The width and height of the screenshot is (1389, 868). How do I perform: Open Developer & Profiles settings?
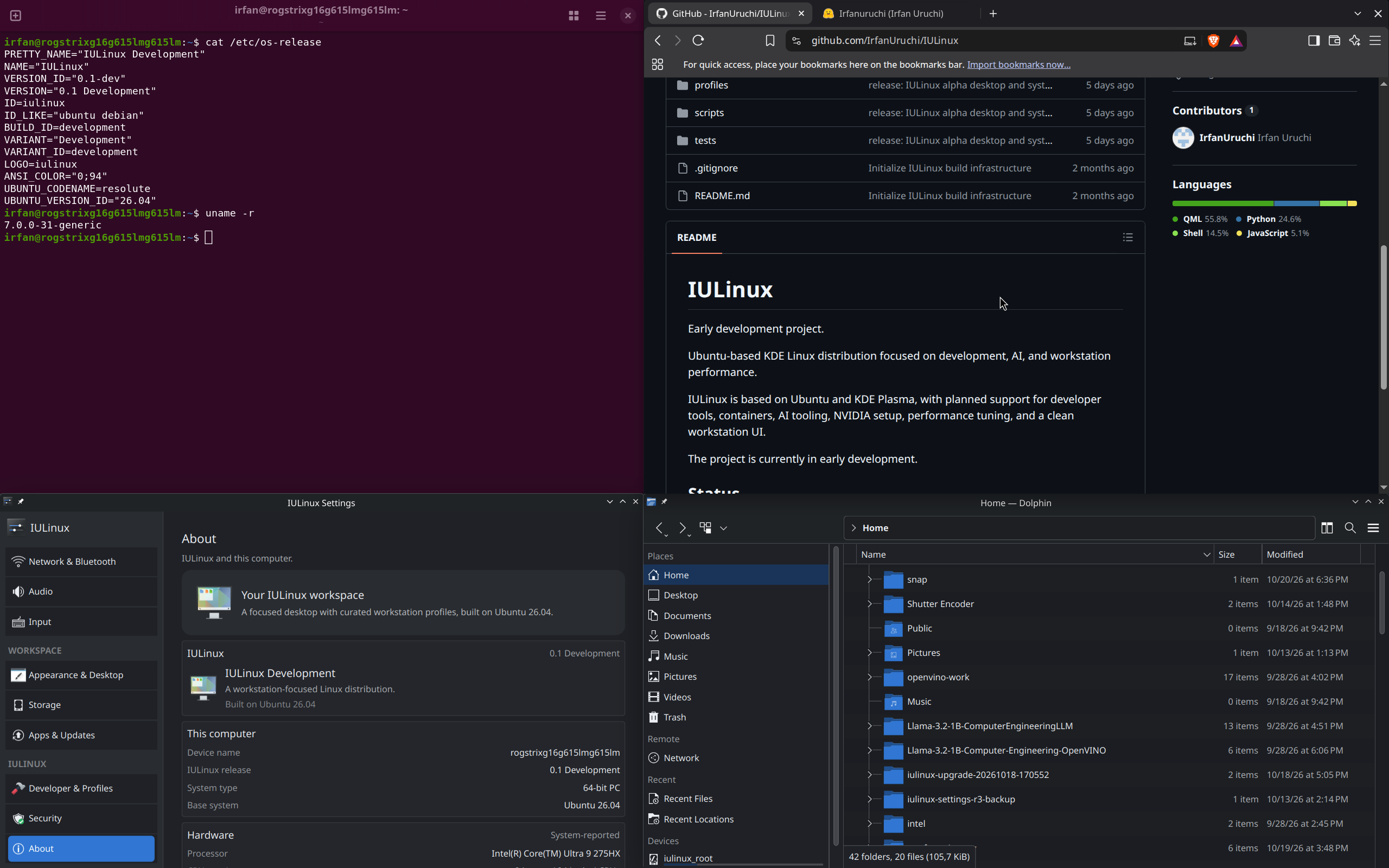(x=81, y=788)
